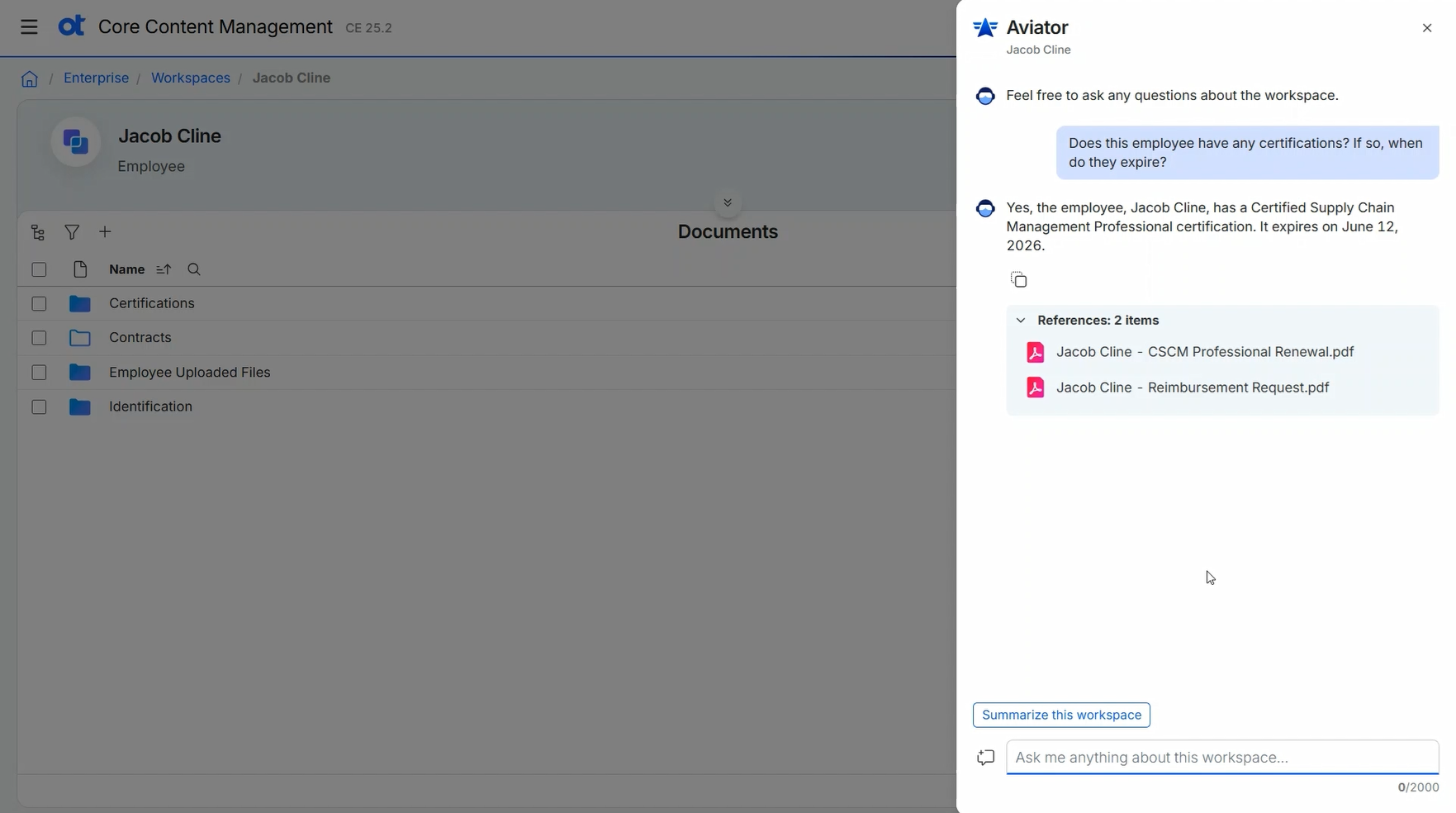Screen dimensions: 1456x813
Task: Click the filter funnel icon
Action: pyautogui.click(x=72, y=233)
